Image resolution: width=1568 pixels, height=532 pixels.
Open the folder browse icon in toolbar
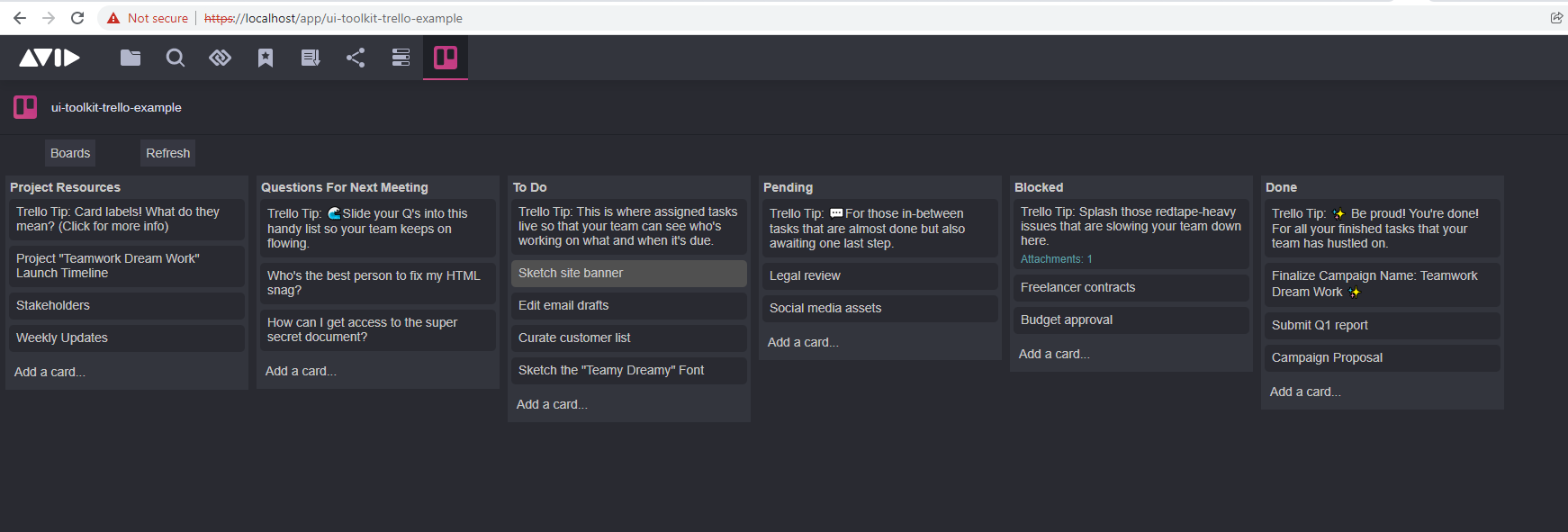coord(131,58)
